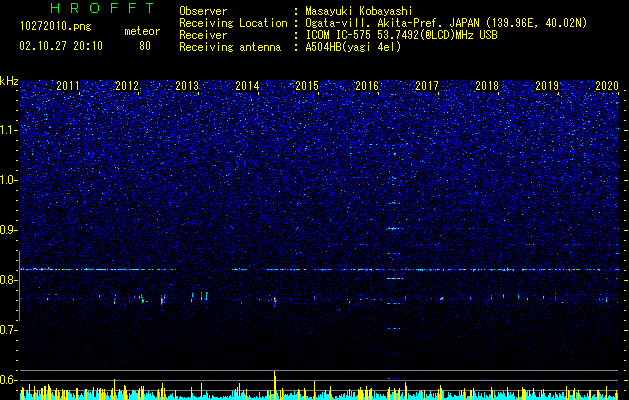This screenshot has width=629, height=400.
Task: Click the 2012 time marker
Action: click(x=127, y=86)
